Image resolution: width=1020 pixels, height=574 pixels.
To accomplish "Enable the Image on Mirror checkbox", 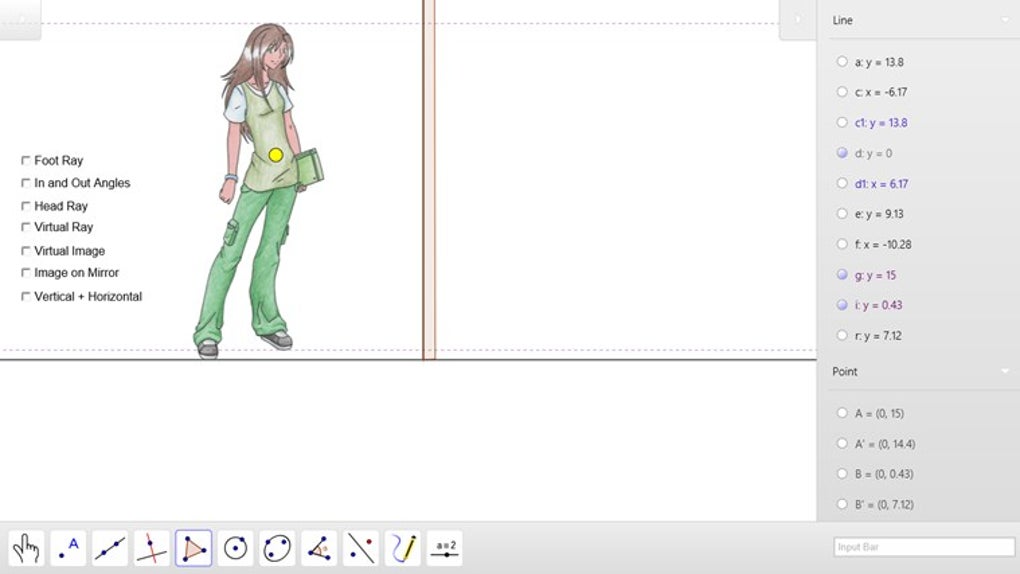I will pos(26,273).
